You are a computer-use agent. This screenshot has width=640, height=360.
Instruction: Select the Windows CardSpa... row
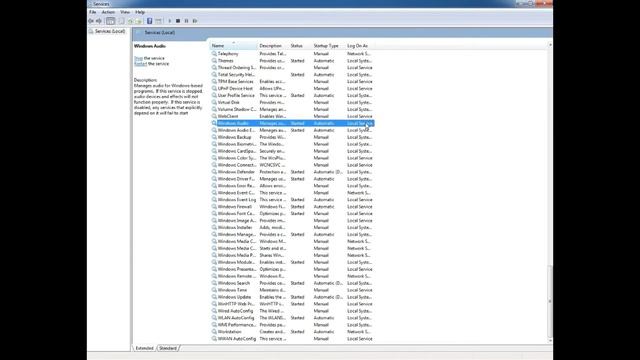point(292,151)
